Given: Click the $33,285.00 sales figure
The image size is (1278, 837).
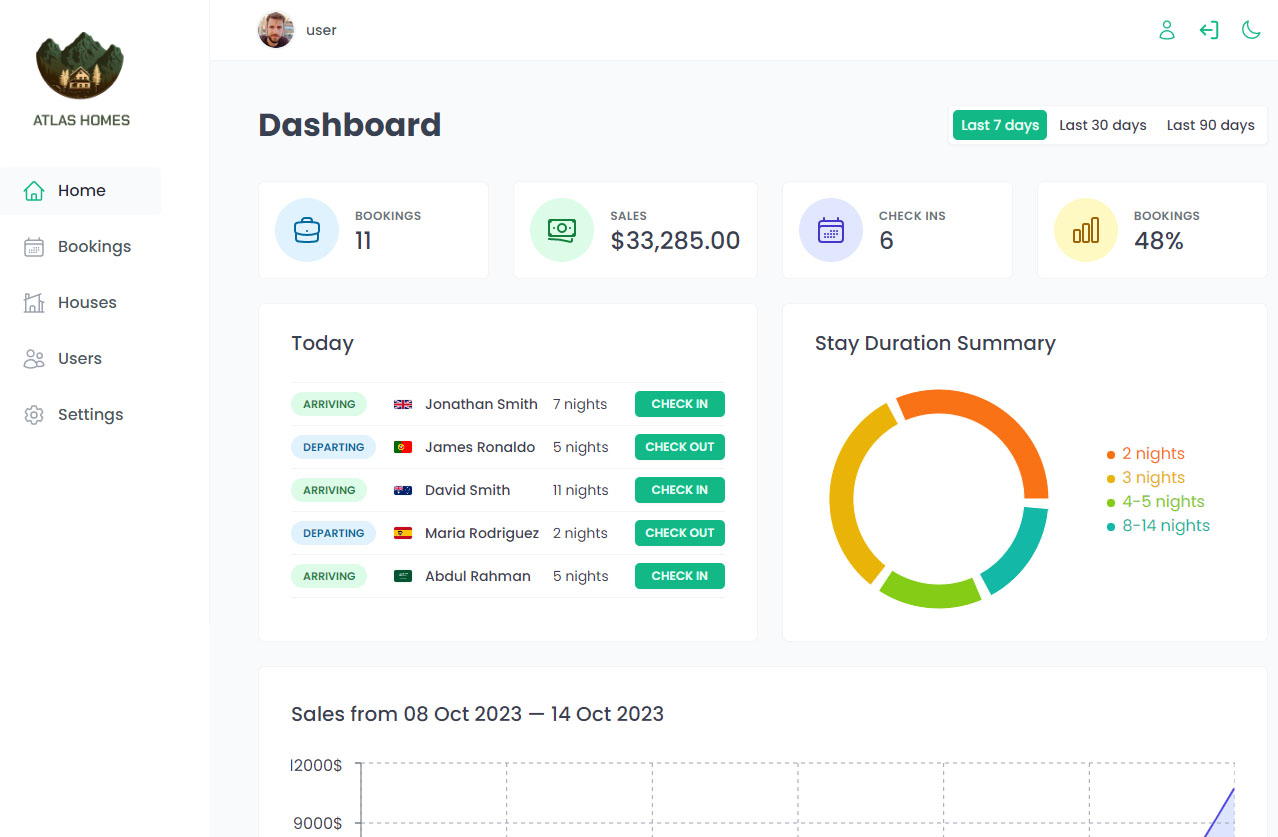Looking at the screenshot, I should 676,241.
